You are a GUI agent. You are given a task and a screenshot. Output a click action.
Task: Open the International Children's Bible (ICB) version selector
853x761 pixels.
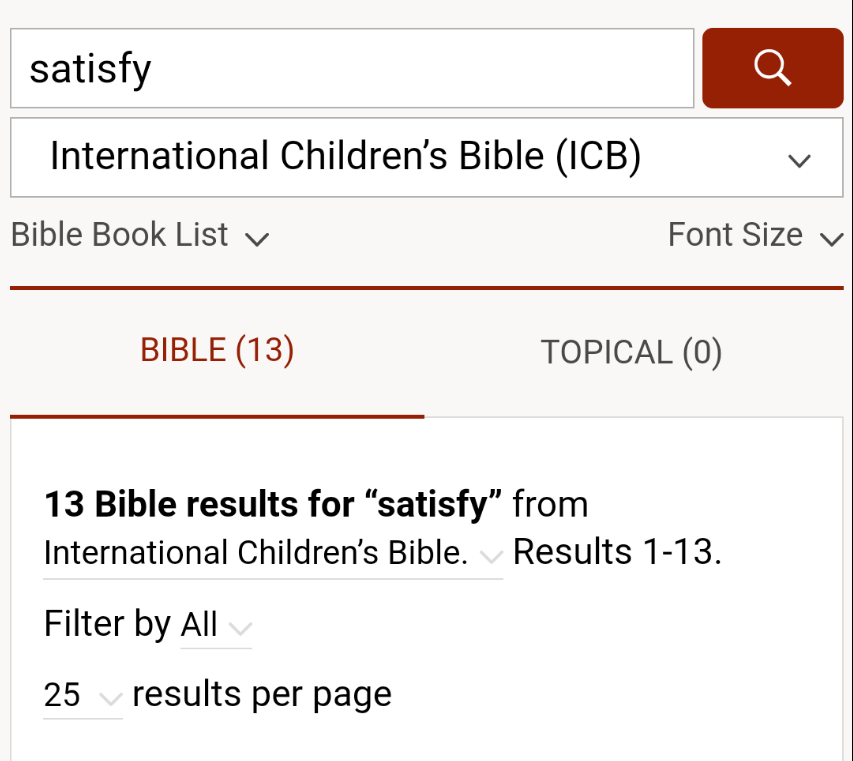click(x=426, y=158)
